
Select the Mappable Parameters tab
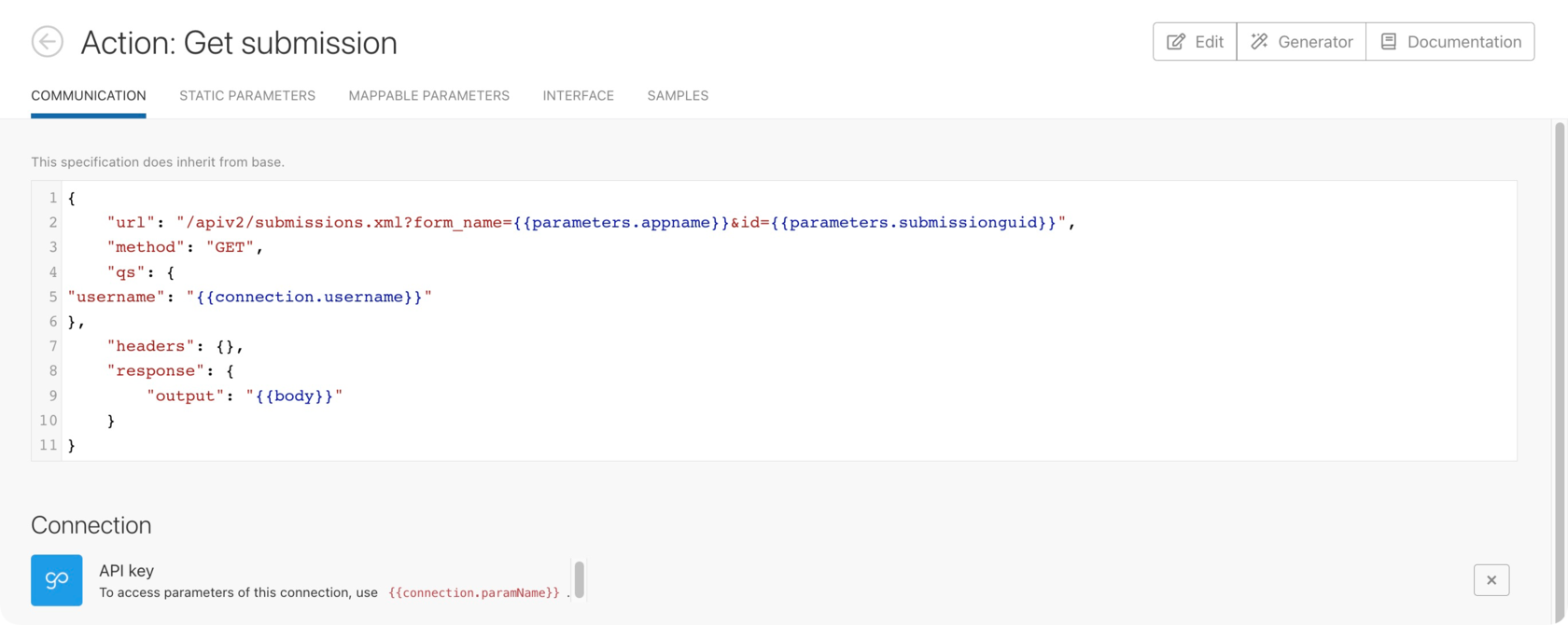(x=428, y=95)
